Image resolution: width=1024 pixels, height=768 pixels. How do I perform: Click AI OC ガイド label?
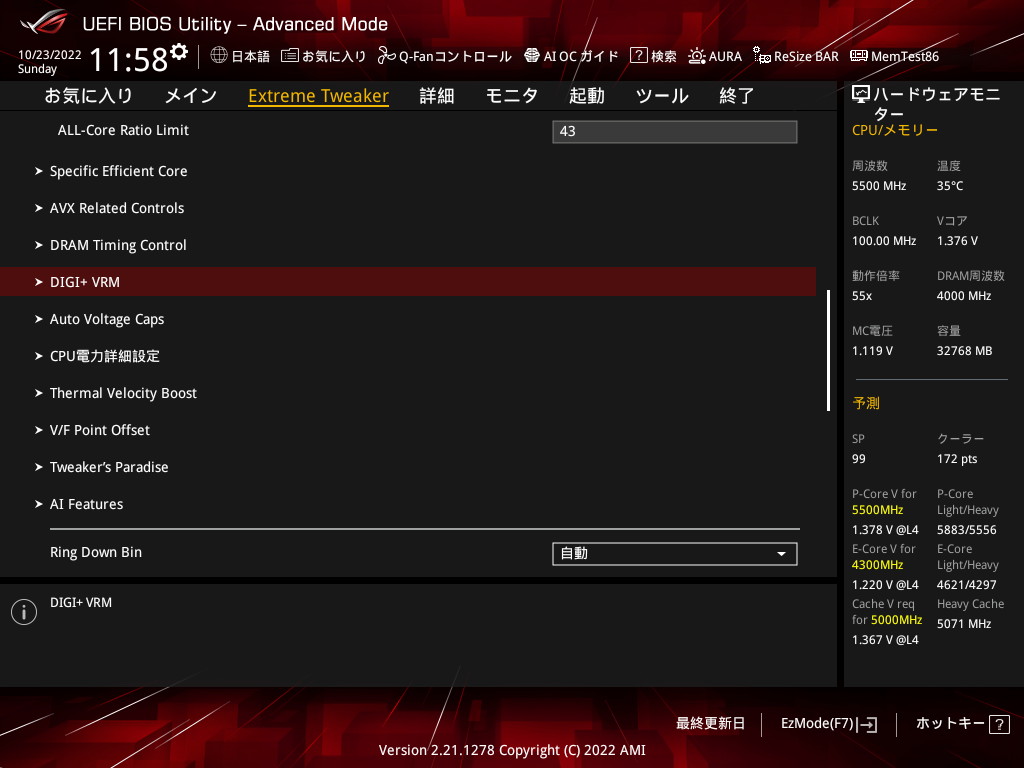(581, 56)
